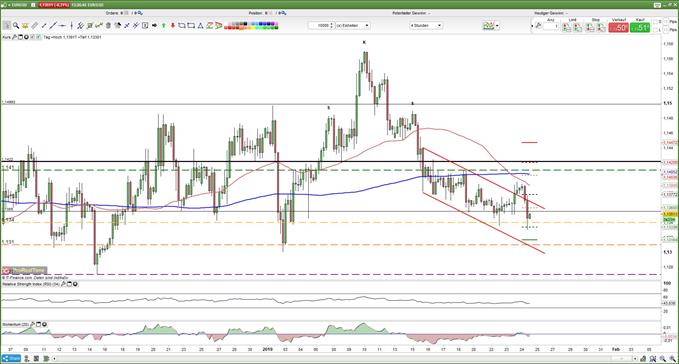Viewport: 679px width, 364px height.
Task: Click the 1,15 price axis label
Action: pos(668,103)
